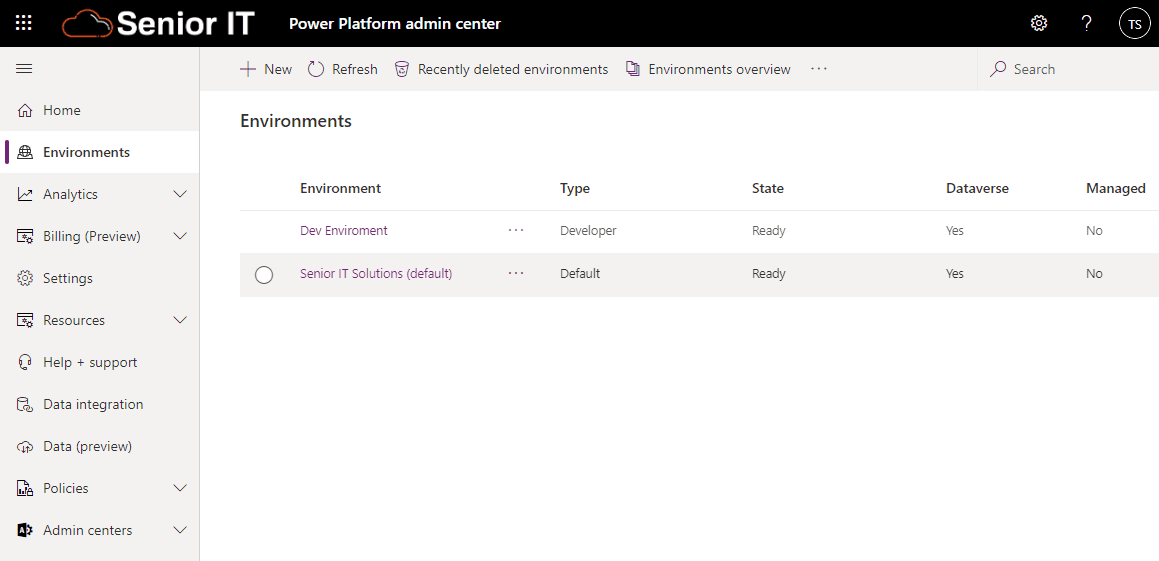
Task: Open the command bar overflow ellipsis
Action: 818,69
